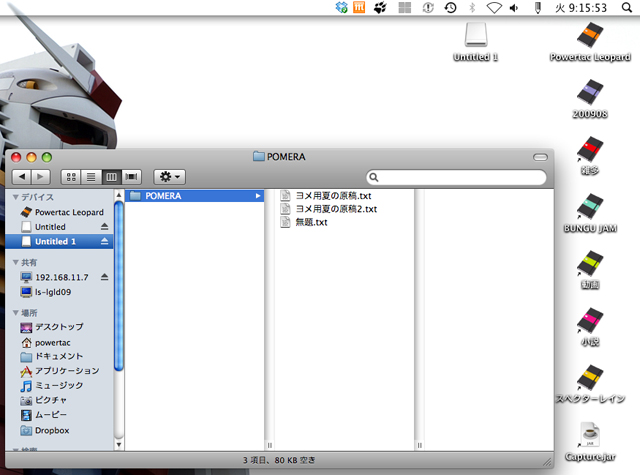
Task: Eject the 192.168.11.7 server
Action: click(104, 277)
